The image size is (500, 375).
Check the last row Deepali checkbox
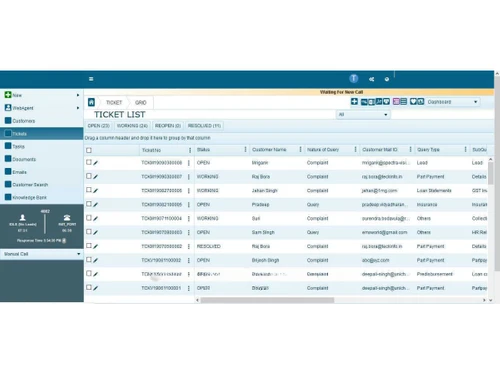point(89,287)
